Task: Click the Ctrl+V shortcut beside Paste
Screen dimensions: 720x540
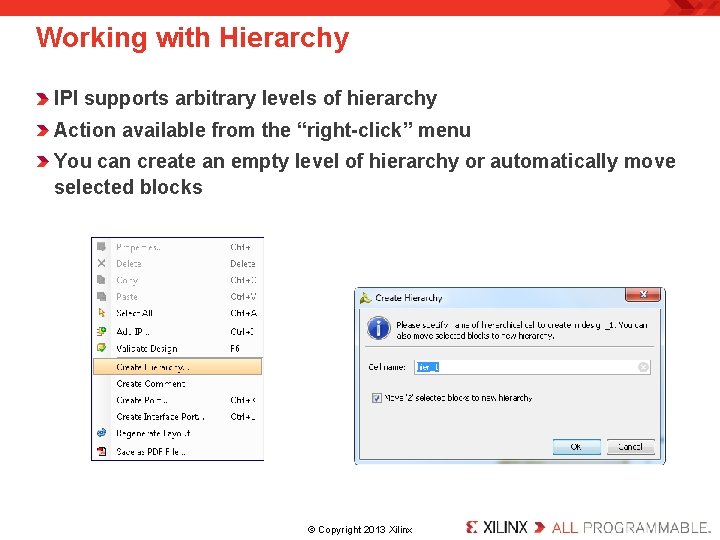Action: [243, 297]
